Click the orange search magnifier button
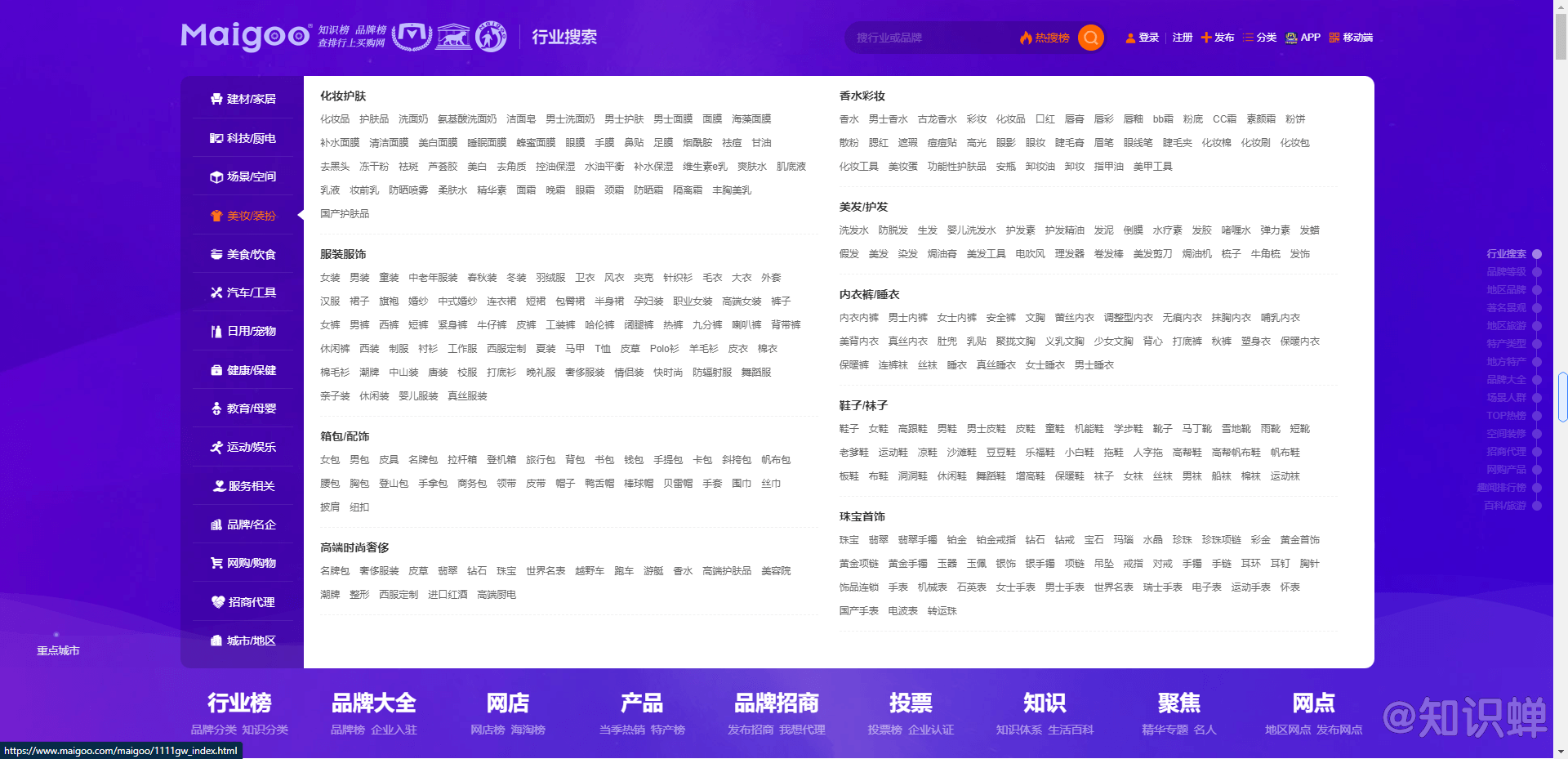The image size is (1568, 759). pyautogui.click(x=1090, y=38)
